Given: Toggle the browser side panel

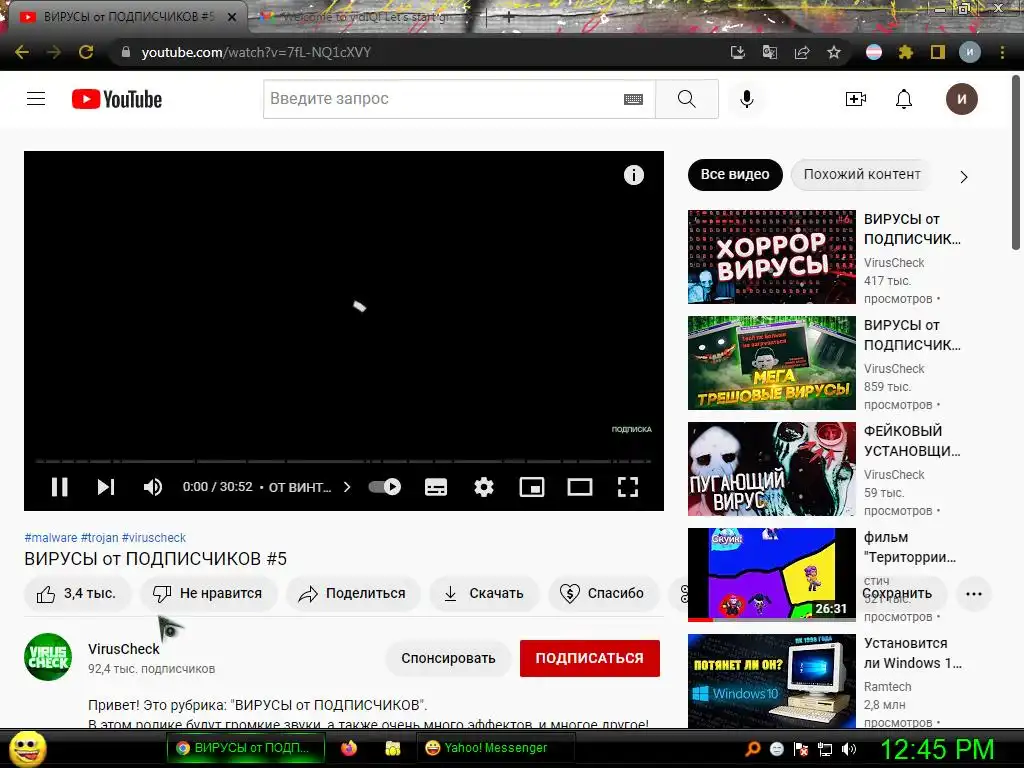Looking at the screenshot, I should [938, 52].
